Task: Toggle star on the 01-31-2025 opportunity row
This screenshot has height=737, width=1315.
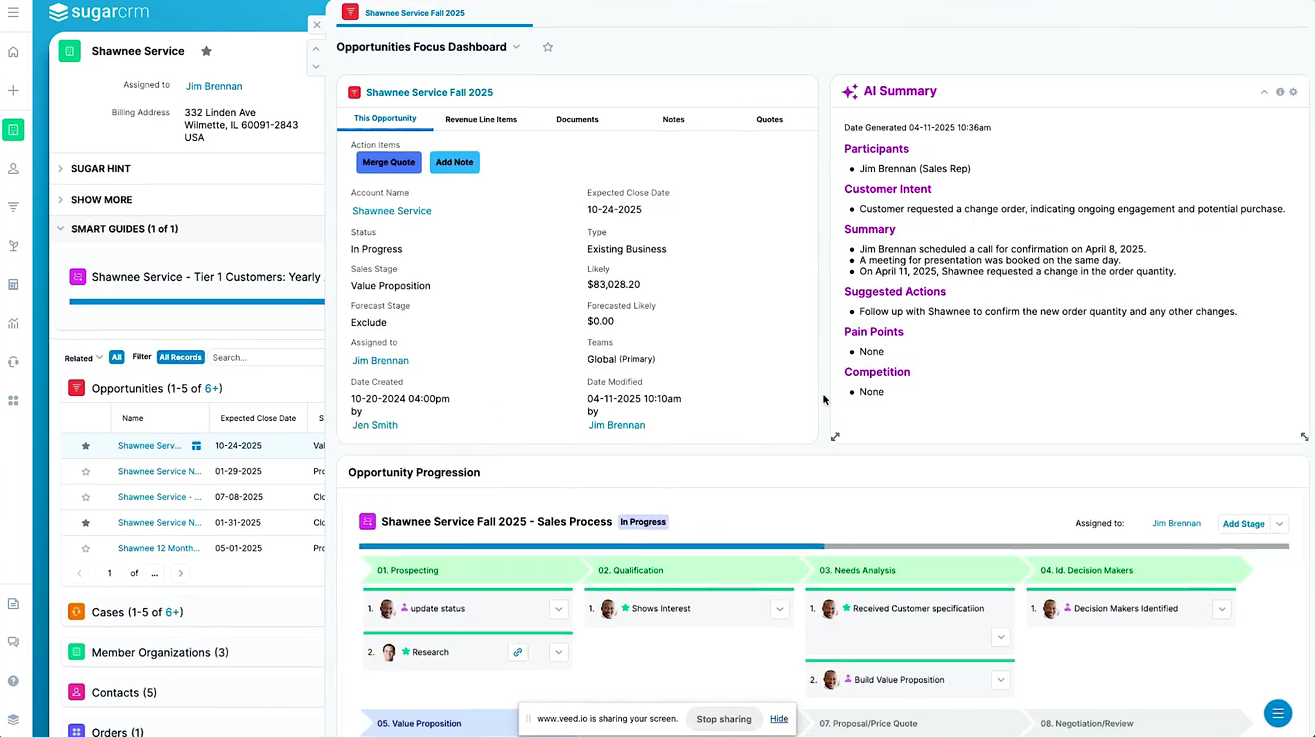Action: coord(85,522)
